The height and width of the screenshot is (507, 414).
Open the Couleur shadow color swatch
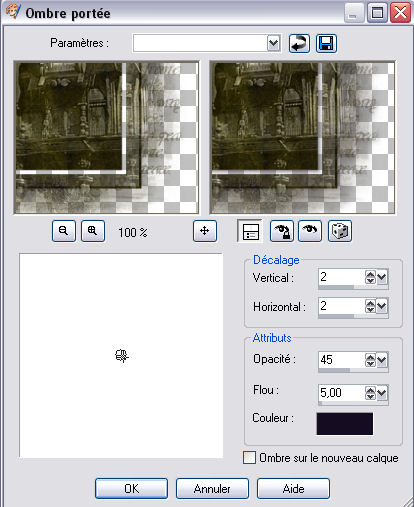(x=345, y=424)
